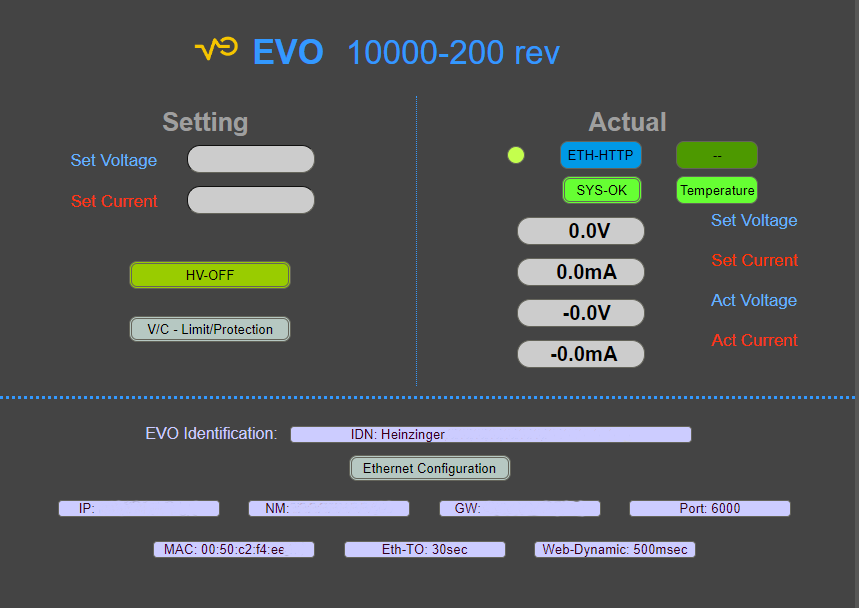
Task: Click the Web-Dynamic: 500msec field
Action: point(615,550)
